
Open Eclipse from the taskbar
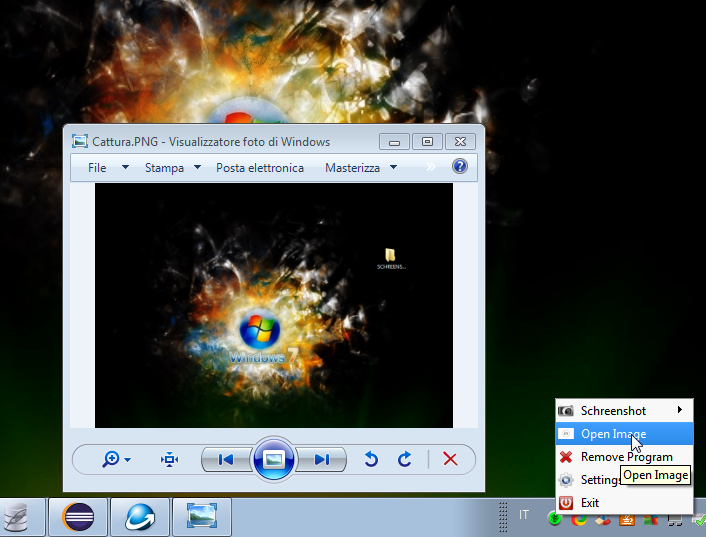(x=78, y=517)
